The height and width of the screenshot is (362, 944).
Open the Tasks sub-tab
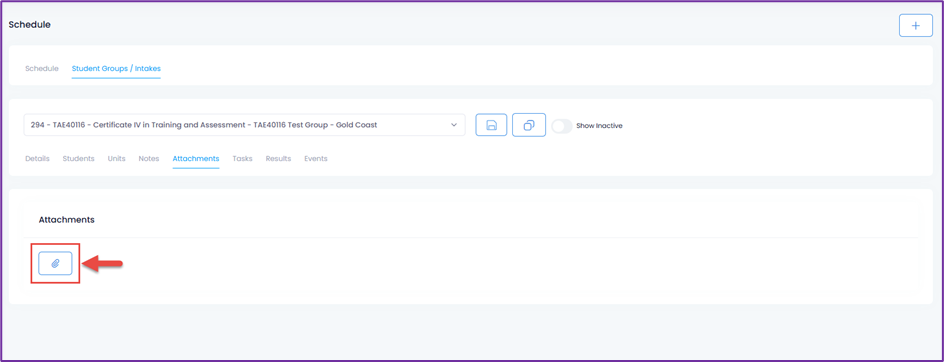242,159
